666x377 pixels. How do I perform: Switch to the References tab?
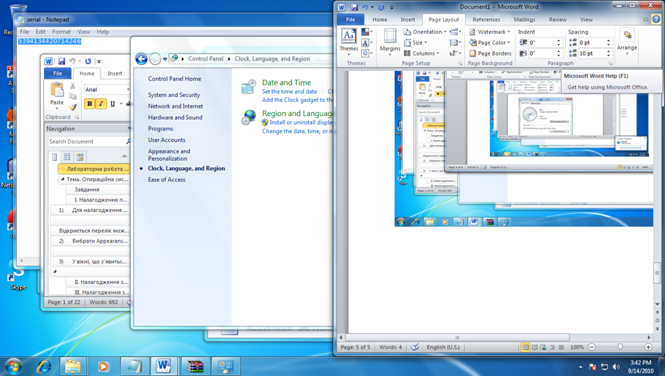pos(486,20)
